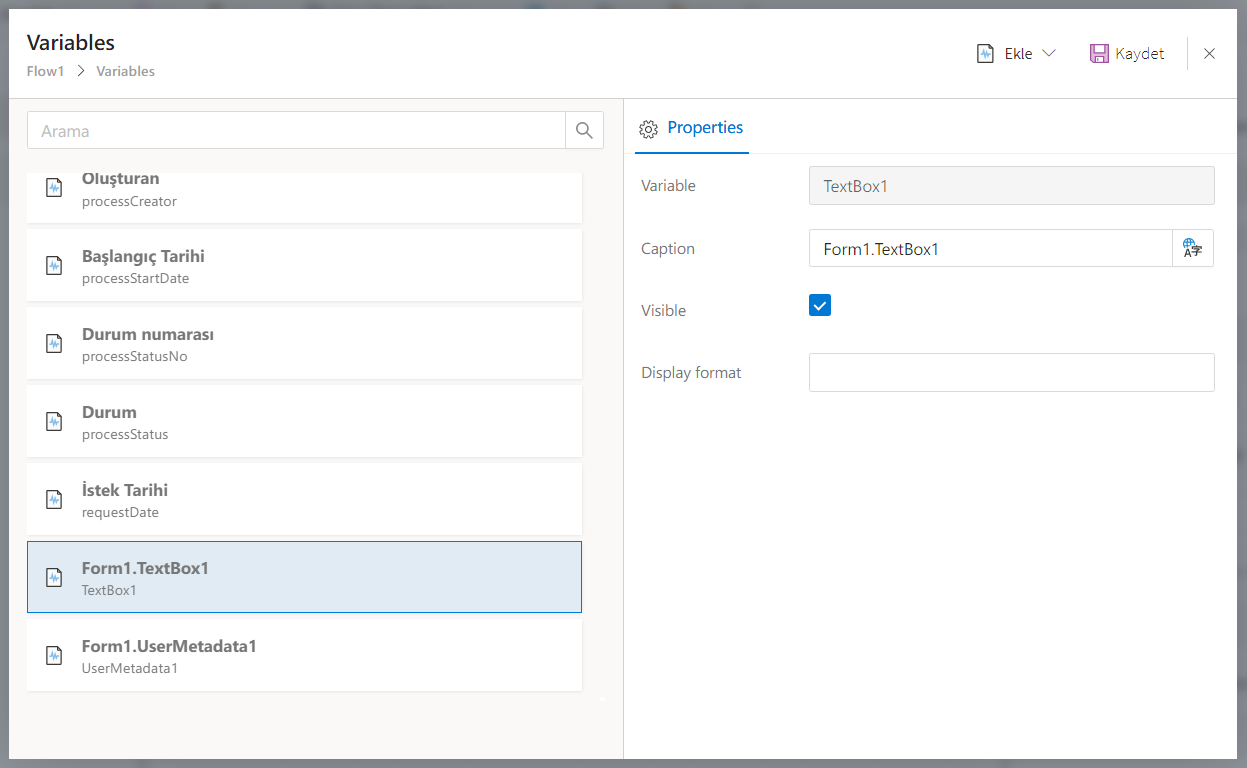Click the variable icon of Başlangıç Tarihi
1247x768 pixels.
[x=54, y=266]
